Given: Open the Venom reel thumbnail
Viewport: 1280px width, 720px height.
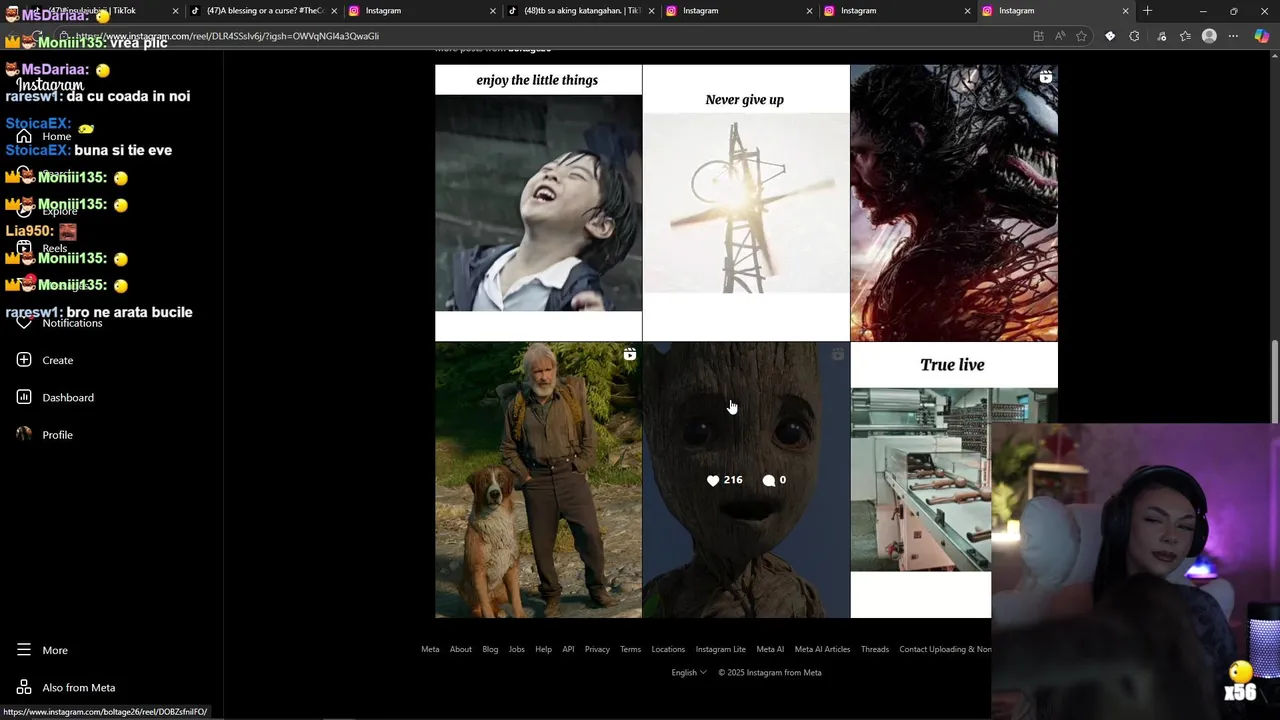Looking at the screenshot, I should tap(954, 203).
